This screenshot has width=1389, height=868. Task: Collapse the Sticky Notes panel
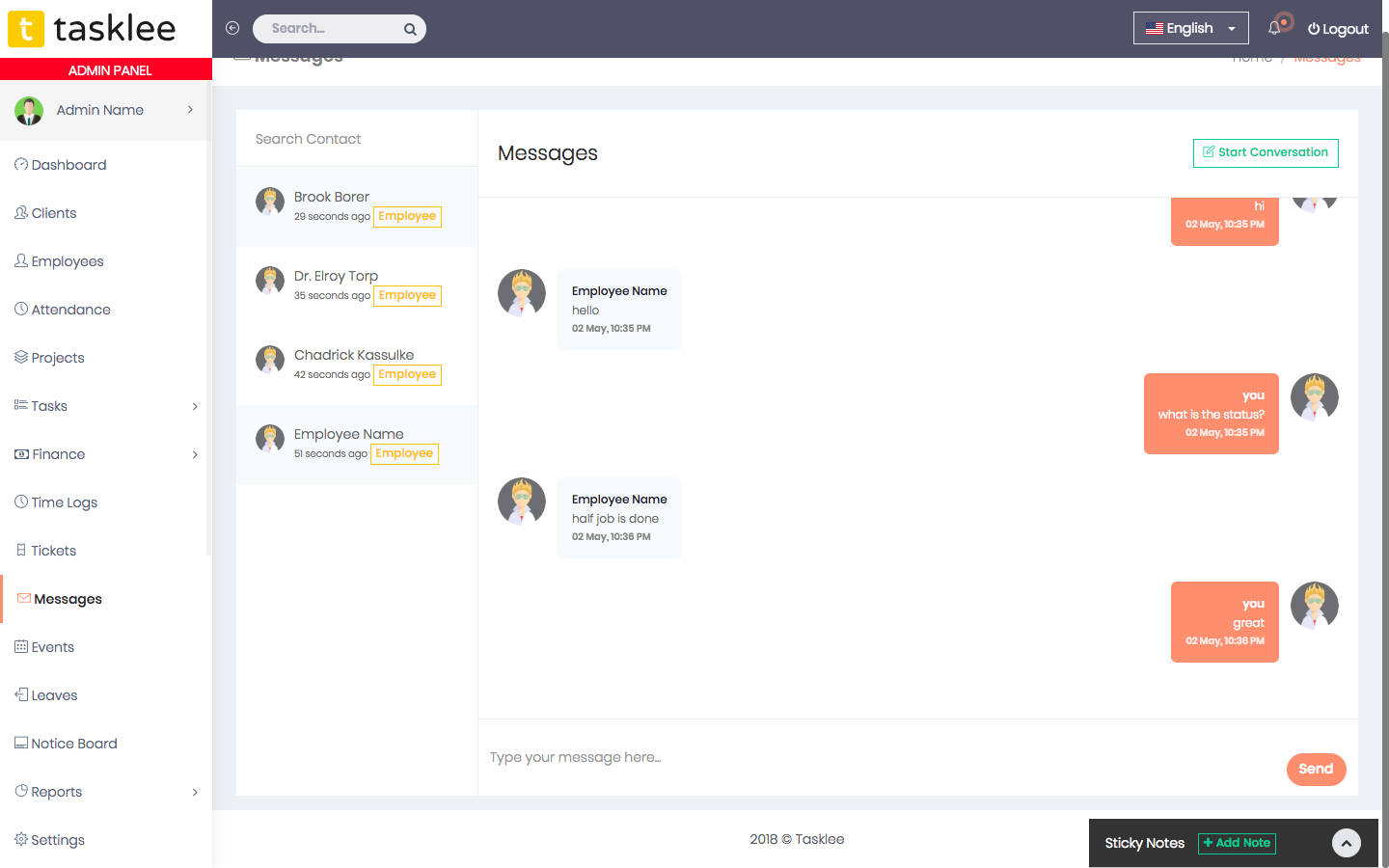[1346, 842]
